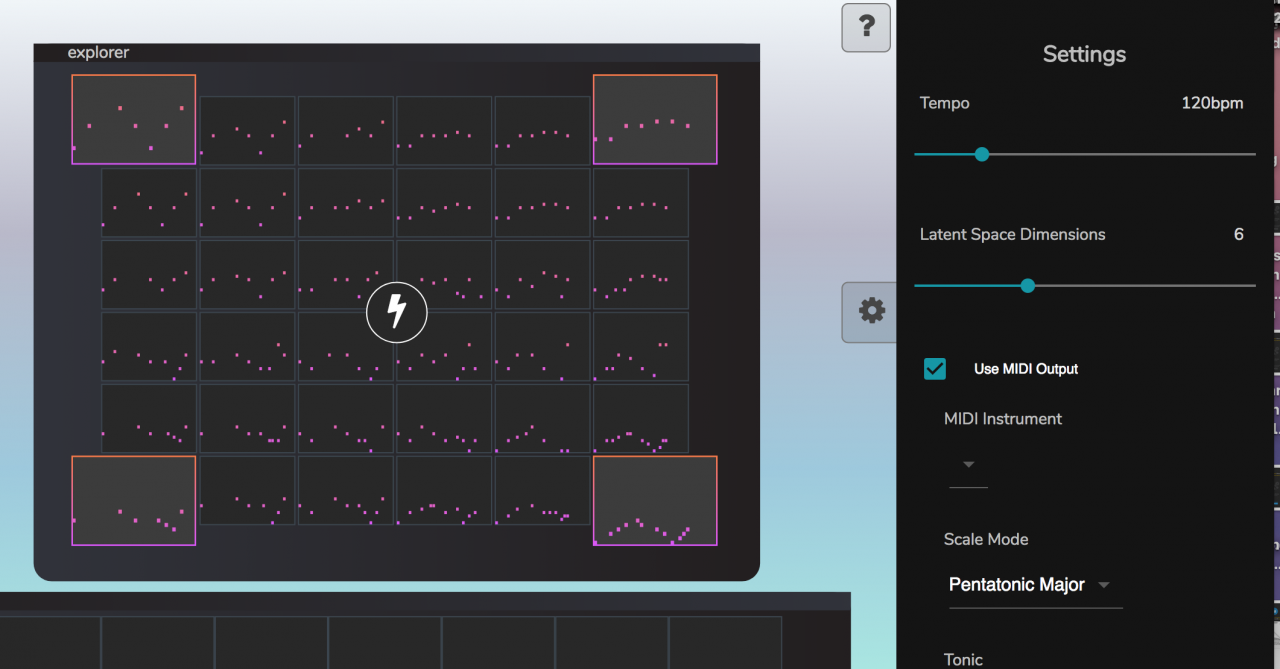The width and height of the screenshot is (1280, 669).
Task: Click the explorer panel title
Action: click(x=98, y=52)
